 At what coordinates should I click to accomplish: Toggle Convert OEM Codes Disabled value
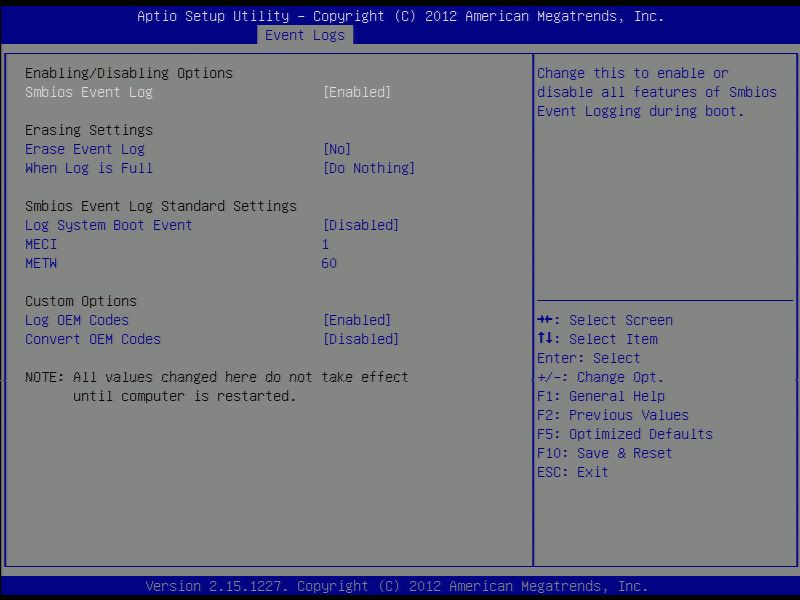(x=361, y=339)
